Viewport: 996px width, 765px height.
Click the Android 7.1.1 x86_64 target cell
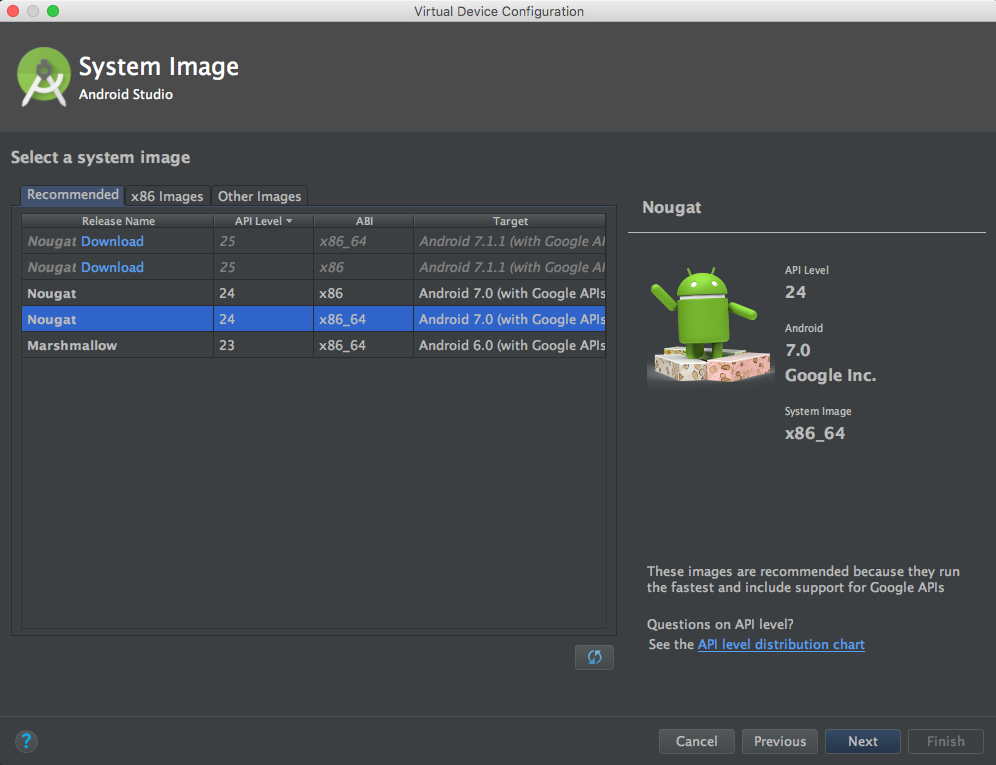tap(510, 241)
